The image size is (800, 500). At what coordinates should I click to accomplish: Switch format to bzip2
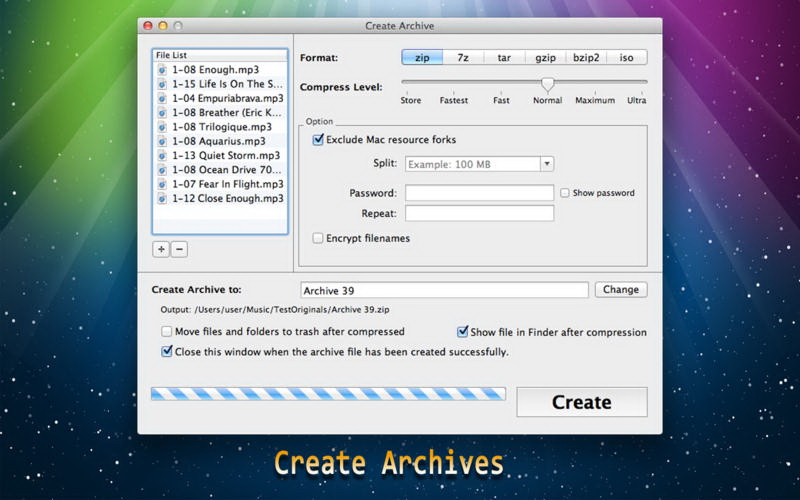point(585,58)
